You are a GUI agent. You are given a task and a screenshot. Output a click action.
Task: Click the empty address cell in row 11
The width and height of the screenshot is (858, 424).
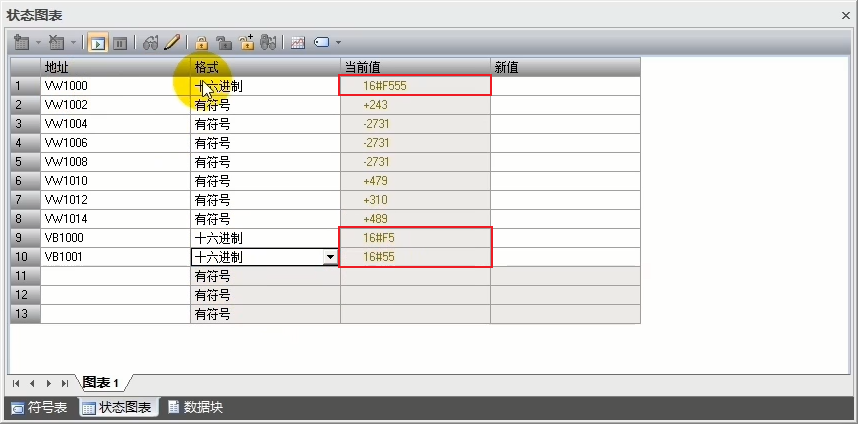[x=115, y=276]
